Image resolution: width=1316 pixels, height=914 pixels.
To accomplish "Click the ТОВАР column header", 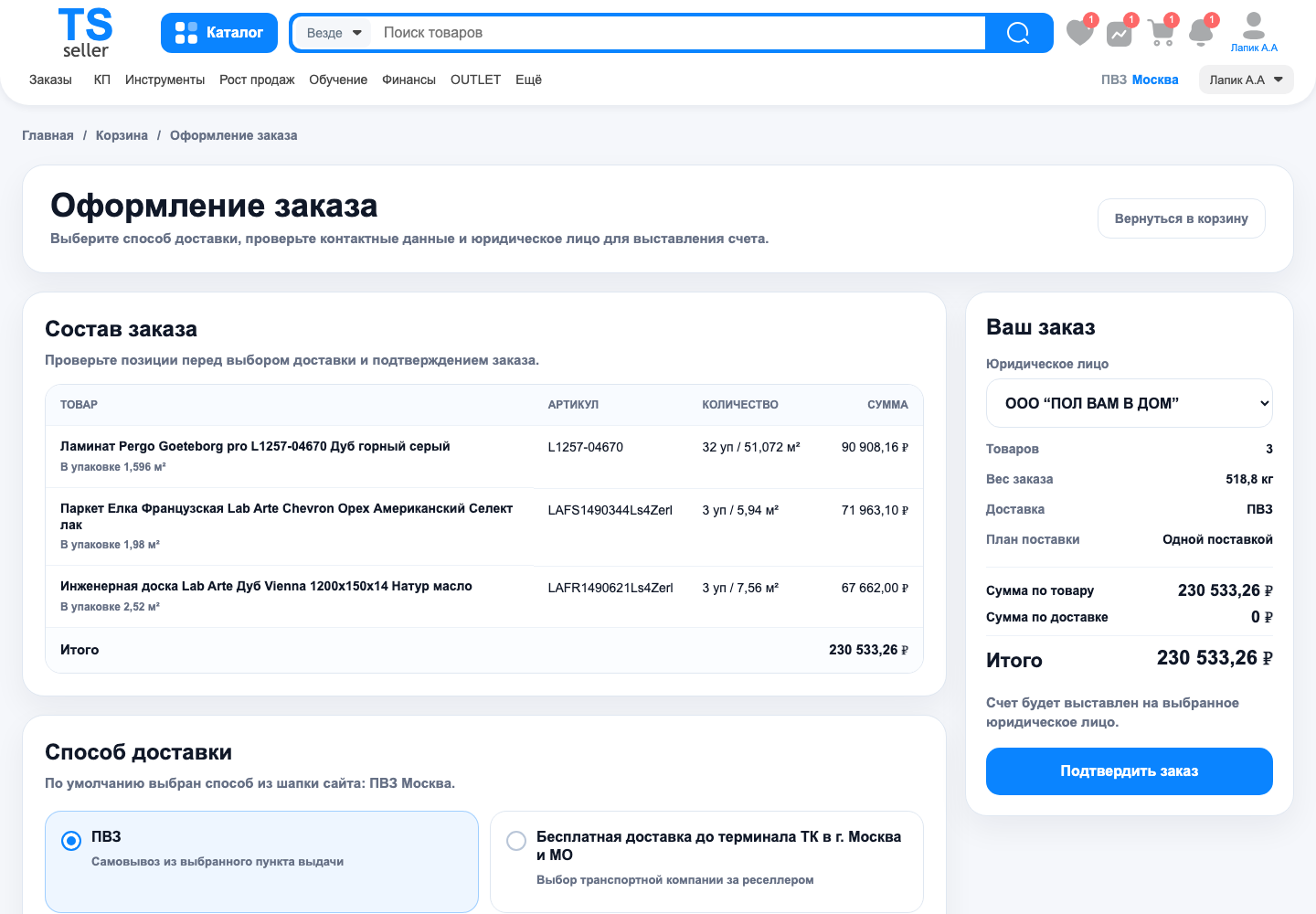I will pos(79,405).
